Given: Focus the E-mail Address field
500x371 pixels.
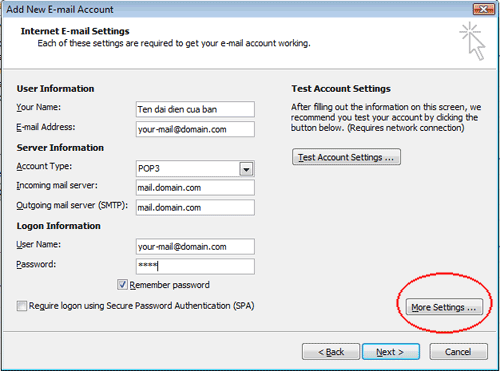Looking at the screenshot, I should click(195, 129).
